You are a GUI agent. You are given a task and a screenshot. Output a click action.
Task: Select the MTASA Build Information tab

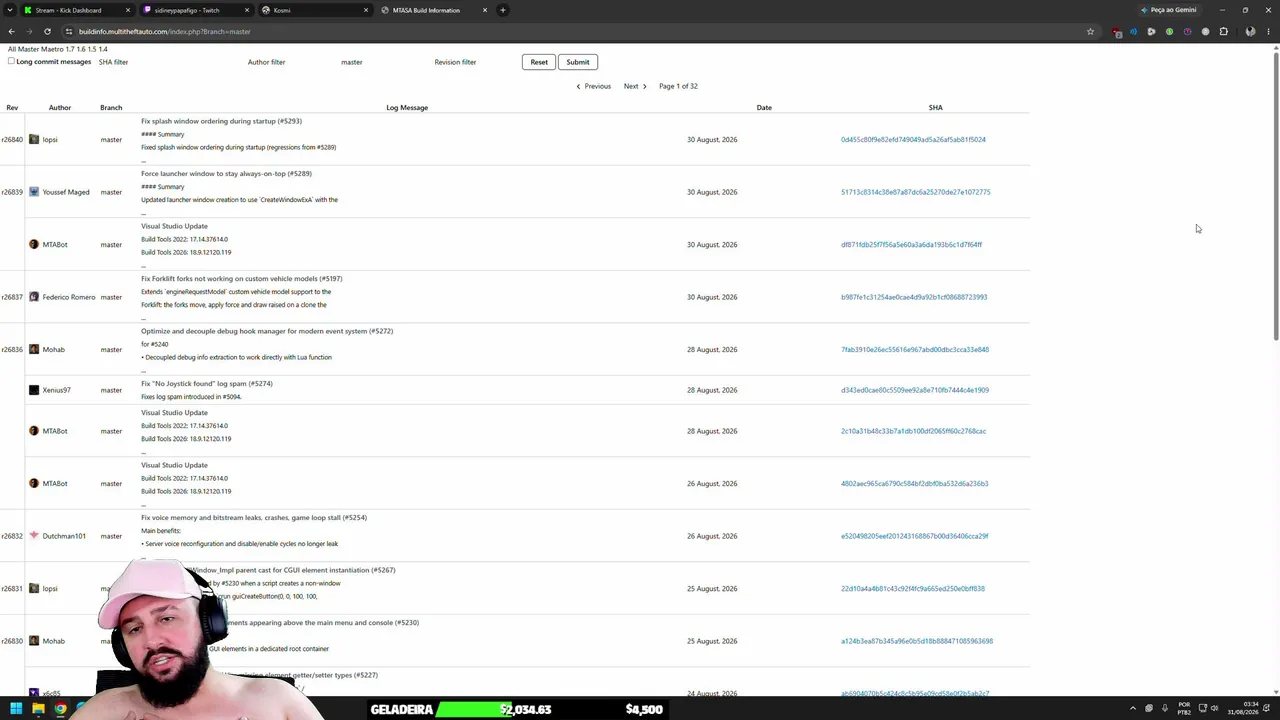(x=434, y=10)
